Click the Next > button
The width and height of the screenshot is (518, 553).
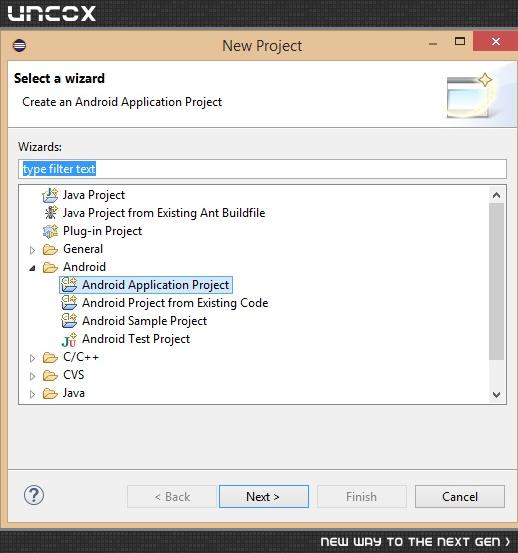(x=264, y=497)
